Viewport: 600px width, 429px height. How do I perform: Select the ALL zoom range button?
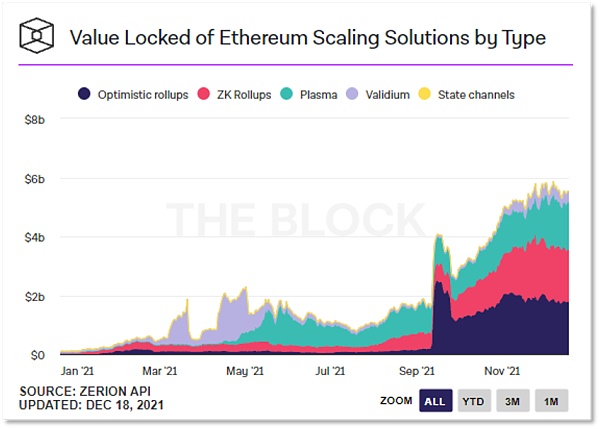coord(435,401)
